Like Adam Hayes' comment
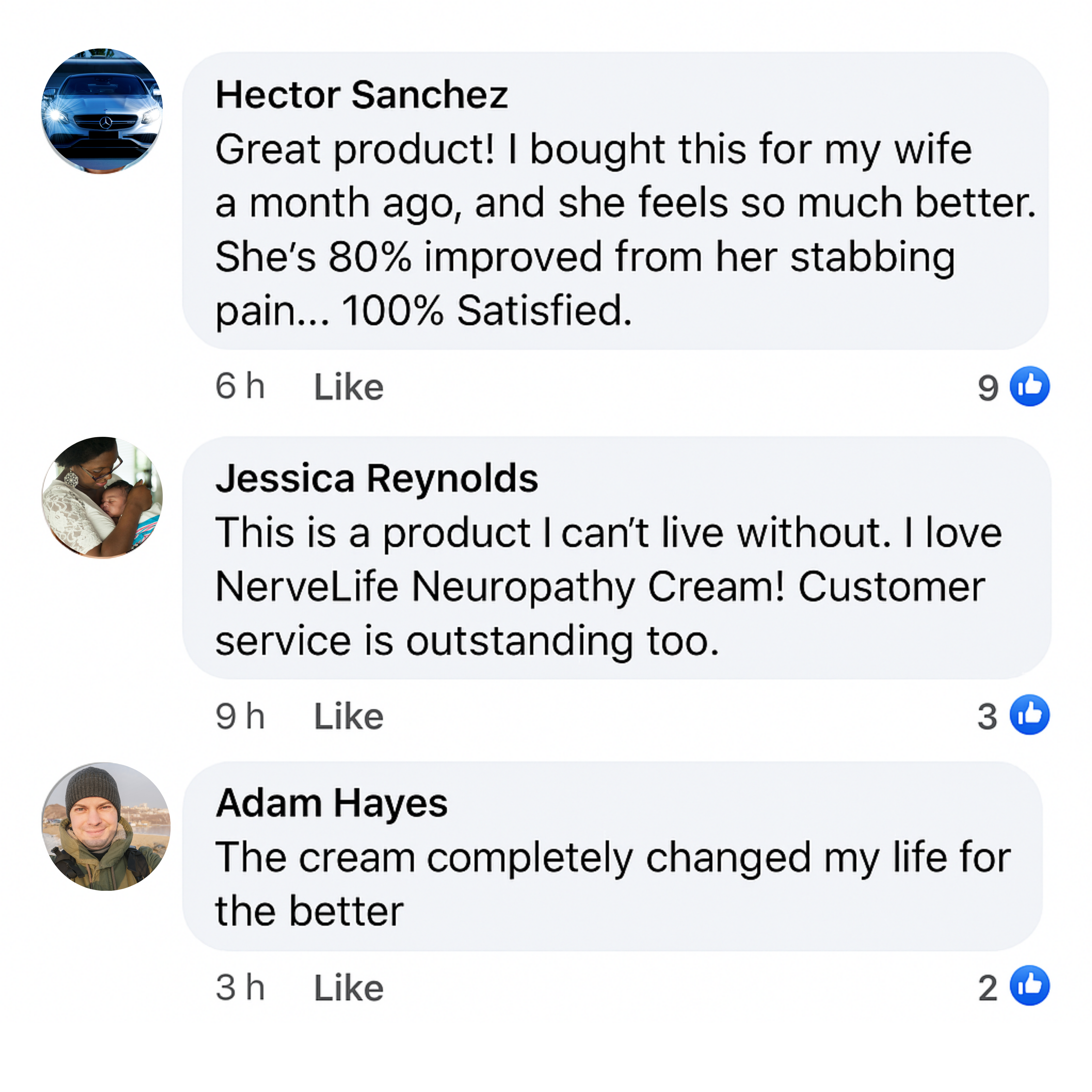The width and height of the screenshot is (1092, 1092). (349, 988)
